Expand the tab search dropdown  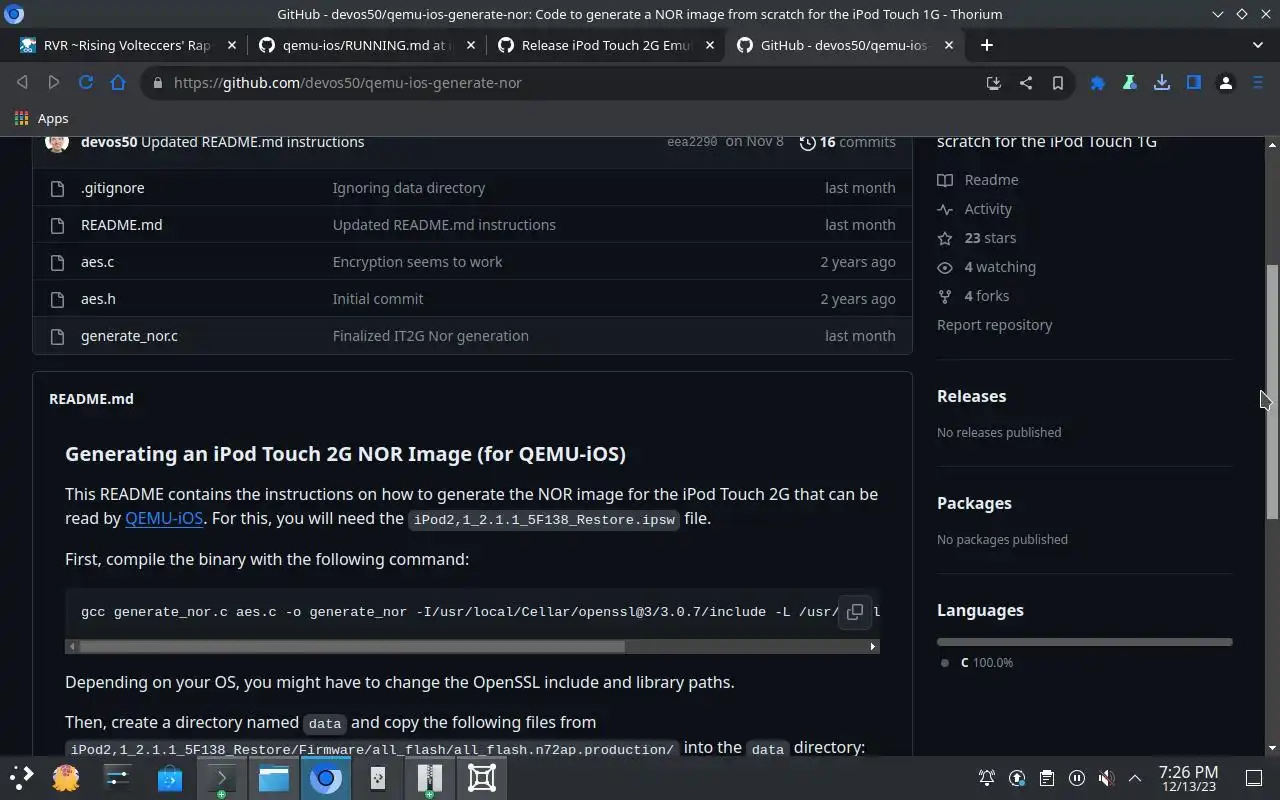pos(1257,45)
